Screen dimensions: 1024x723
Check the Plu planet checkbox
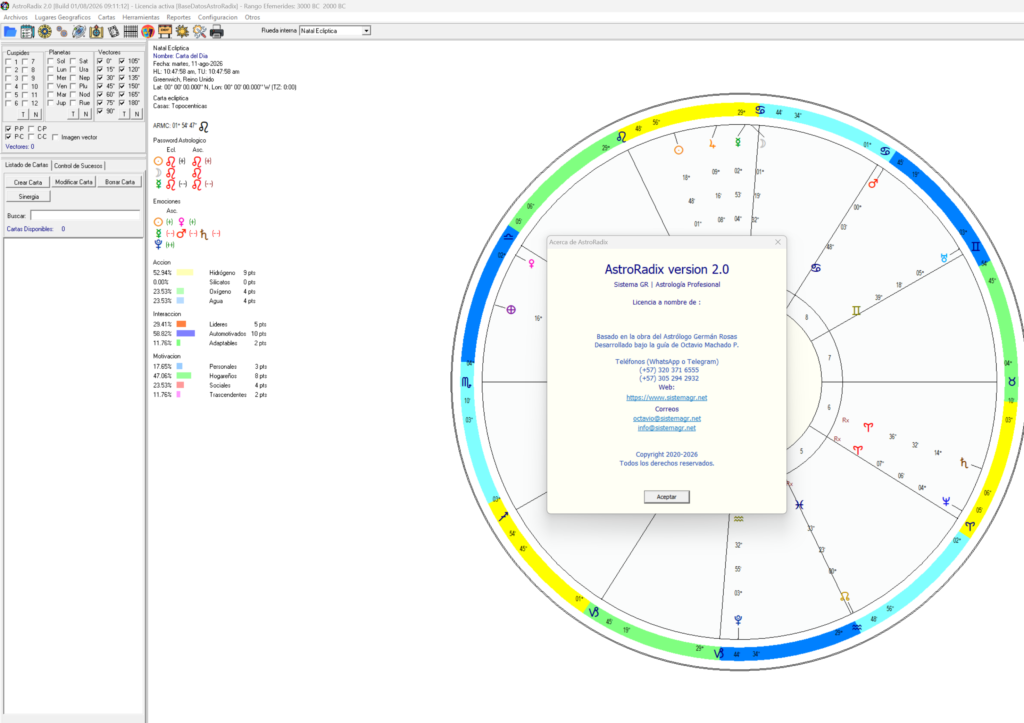click(73, 86)
